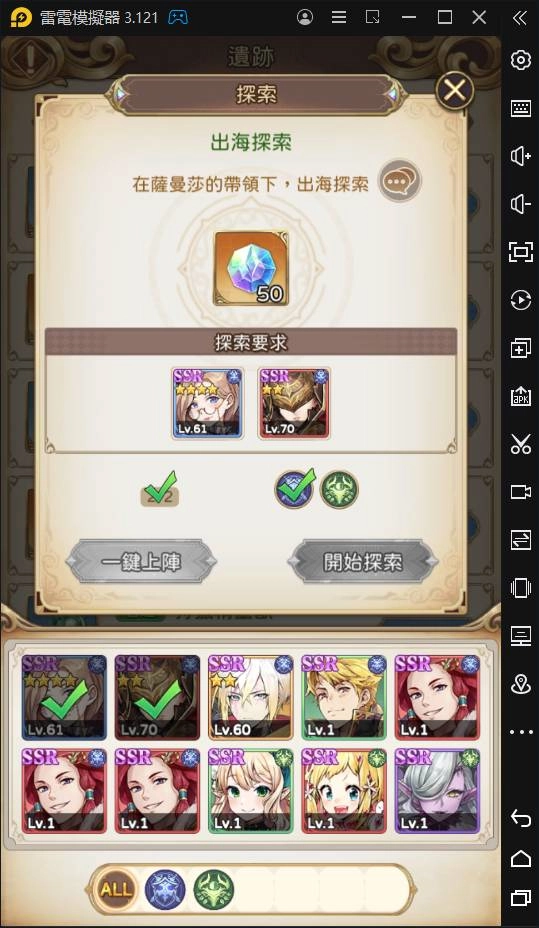Deselect the checked Lv.61 hero card
Image resolution: width=539 pixels, height=928 pixels.
coord(64,697)
